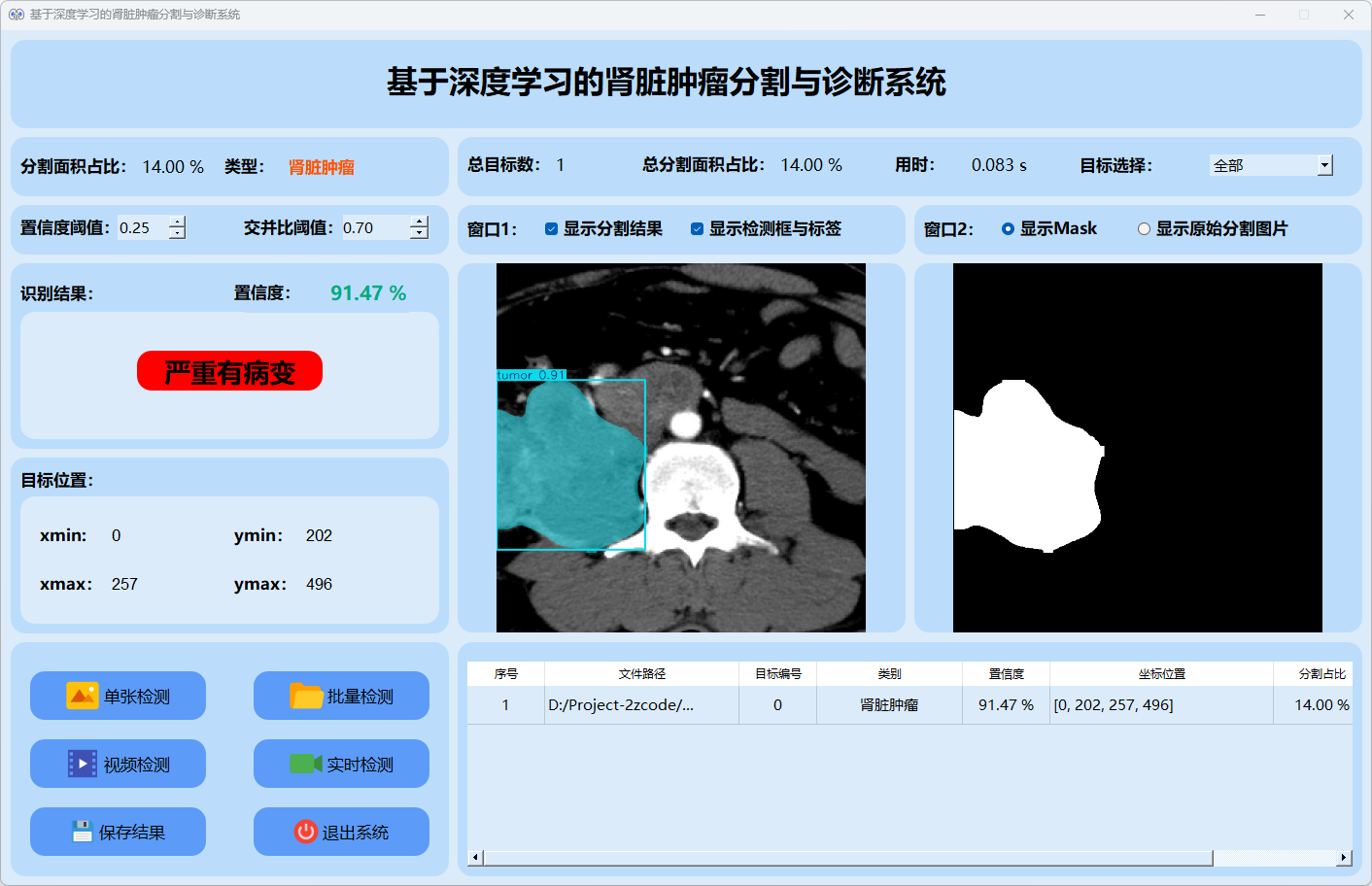Click the floppy disk icon on 保存结果
This screenshot has width=1372, height=886.
pyautogui.click(x=83, y=832)
